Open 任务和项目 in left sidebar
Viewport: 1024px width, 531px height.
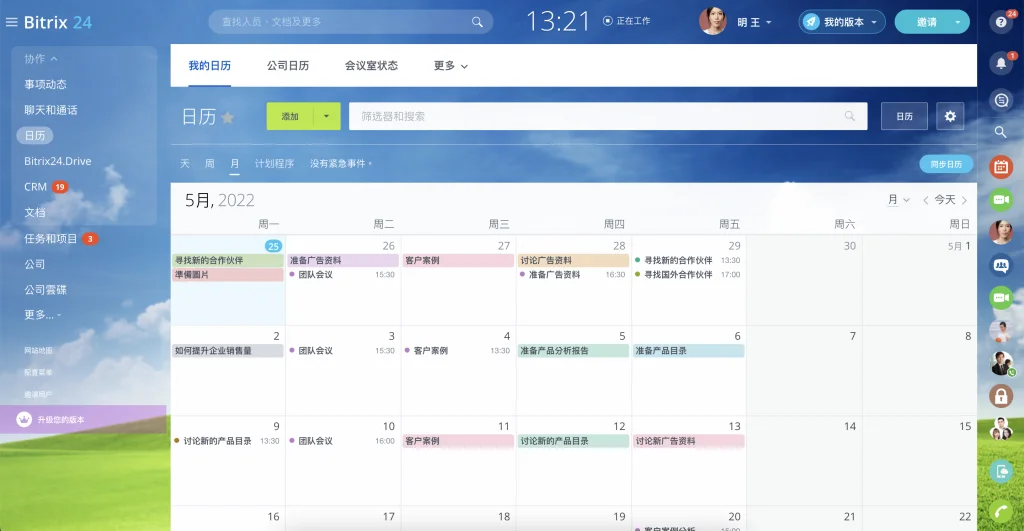click(51, 238)
